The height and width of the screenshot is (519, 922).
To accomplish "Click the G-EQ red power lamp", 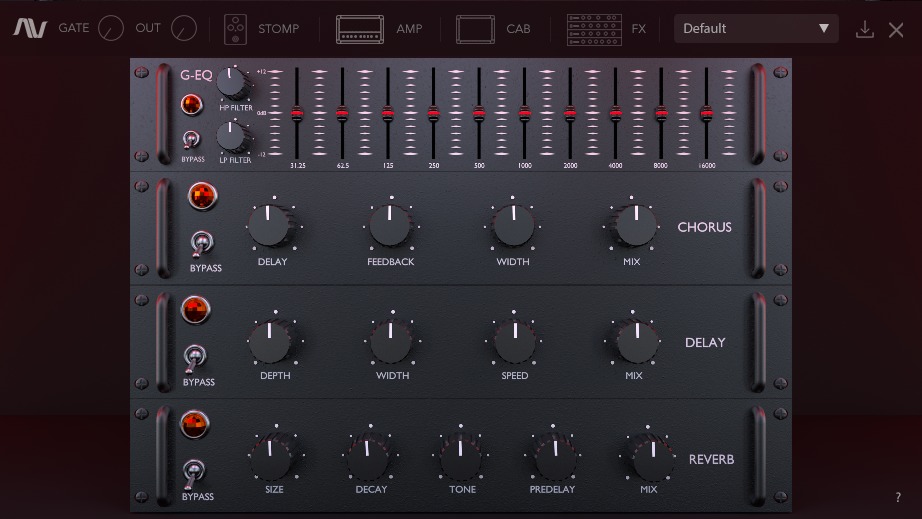I will [192, 105].
